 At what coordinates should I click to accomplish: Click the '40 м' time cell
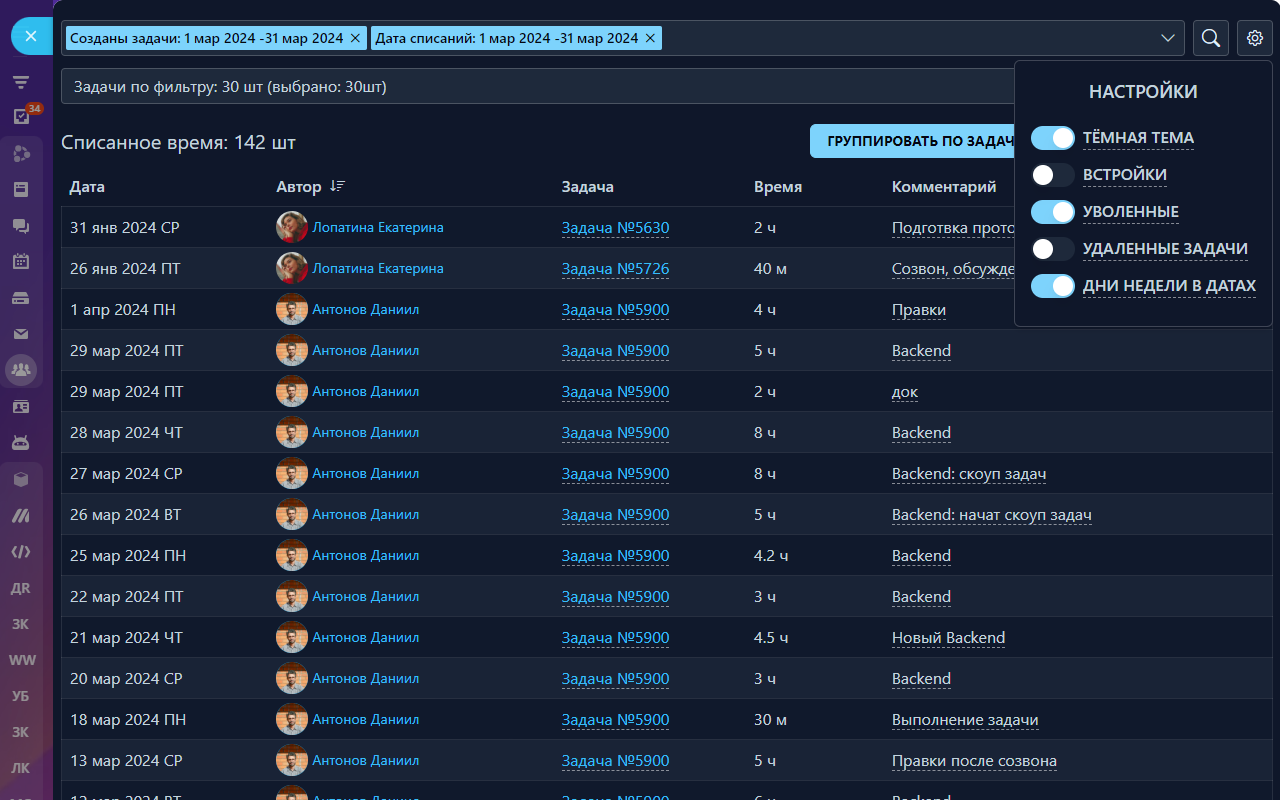(769, 269)
